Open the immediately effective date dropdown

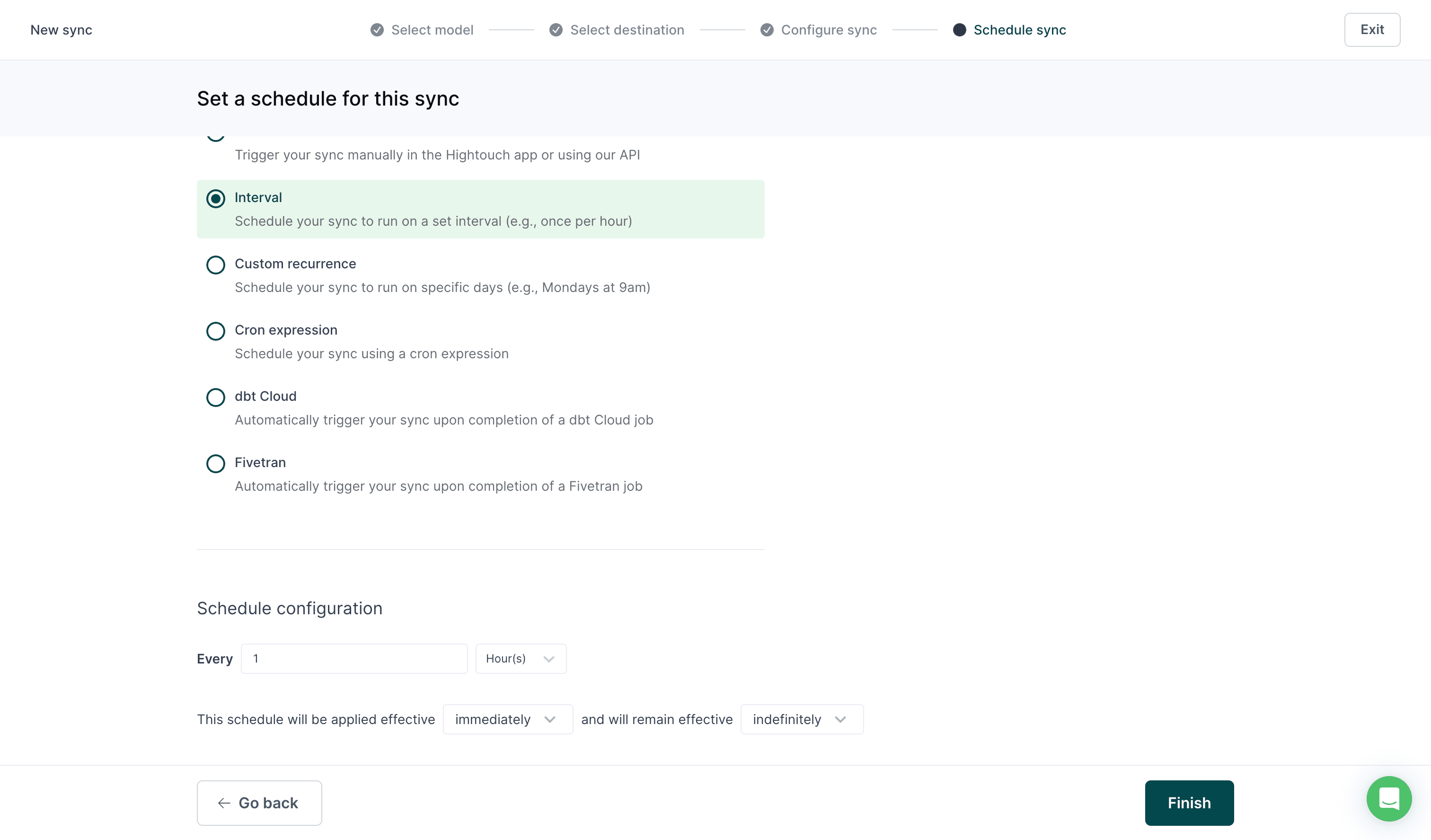(507, 719)
